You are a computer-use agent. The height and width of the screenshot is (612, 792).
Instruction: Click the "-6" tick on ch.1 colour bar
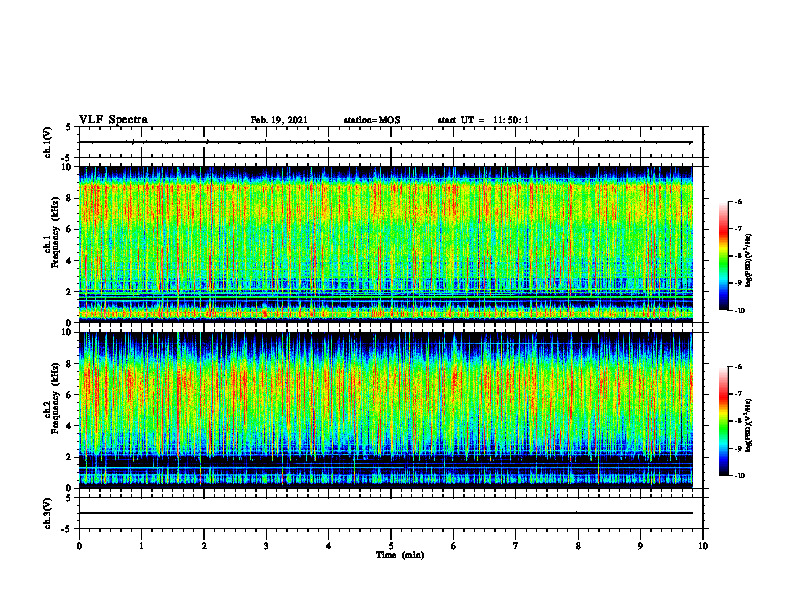pyautogui.click(x=739, y=202)
